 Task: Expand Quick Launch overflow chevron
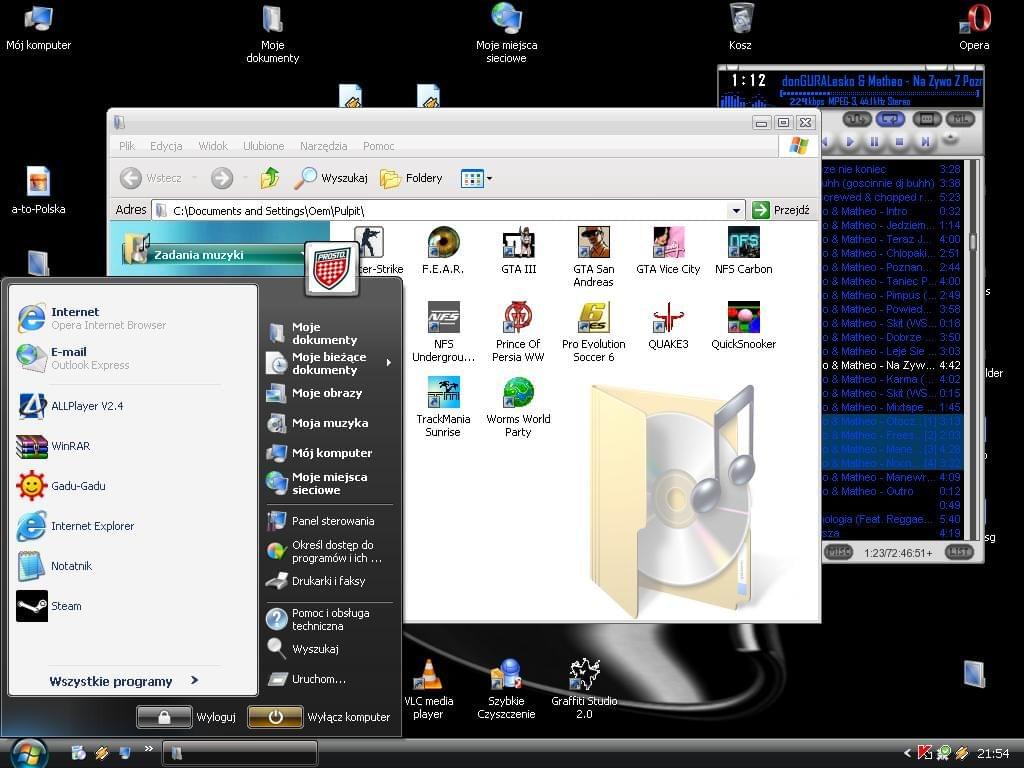pos(149,748)
